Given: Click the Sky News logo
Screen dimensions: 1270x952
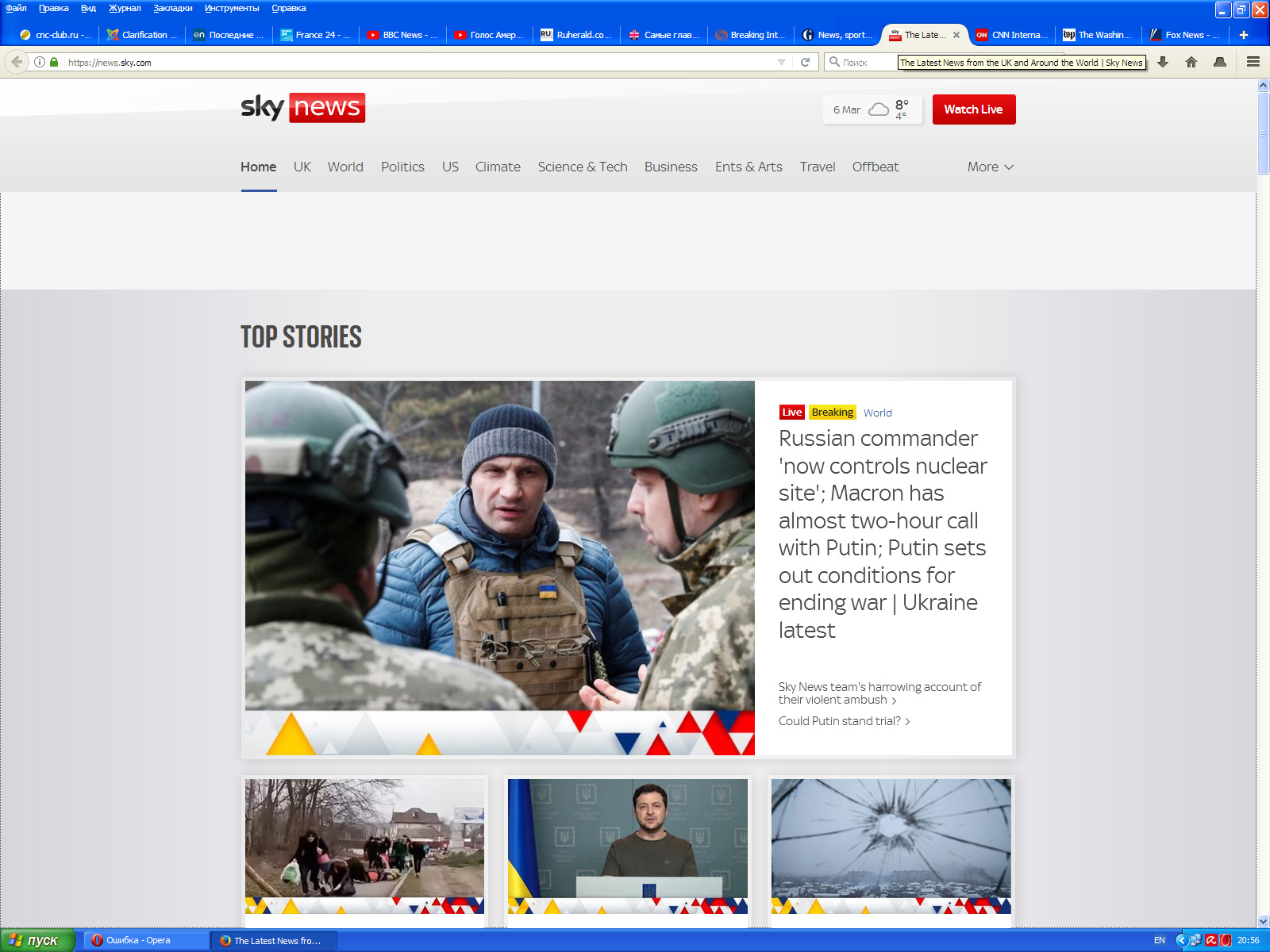Looking at the screenshot, I should coord(303,108).
